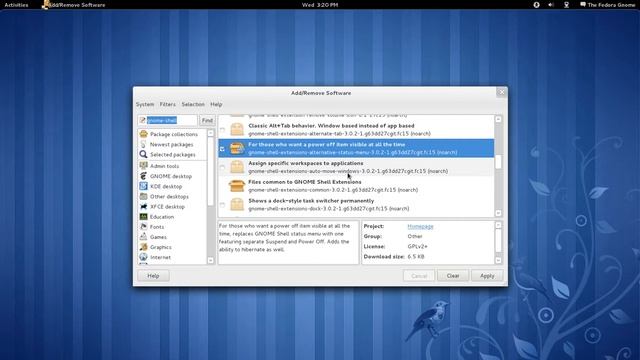Open the network icon in top bar

click(566, 5)
